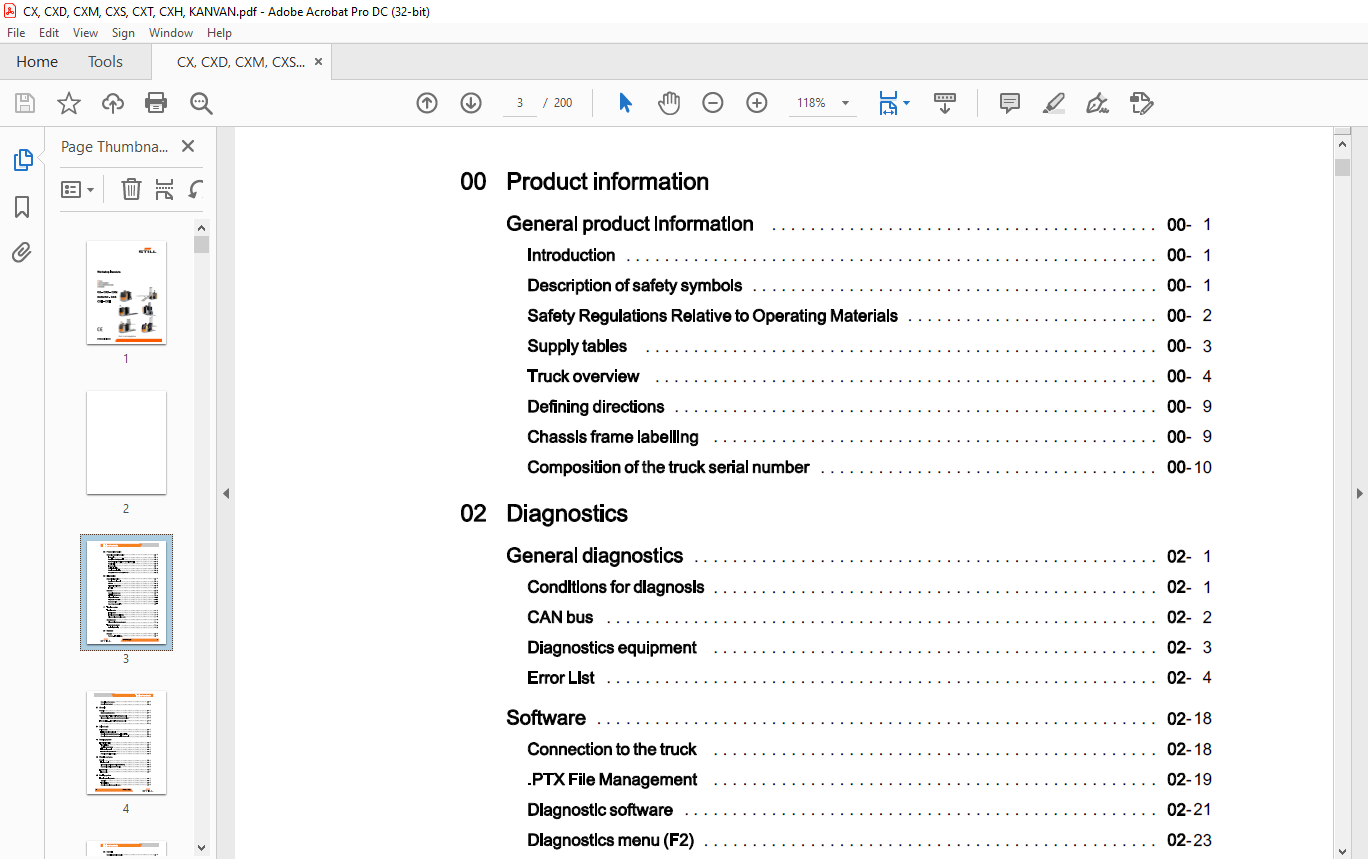
Task: Open Page Thumbnails sidebar icon
Action: 22,159
